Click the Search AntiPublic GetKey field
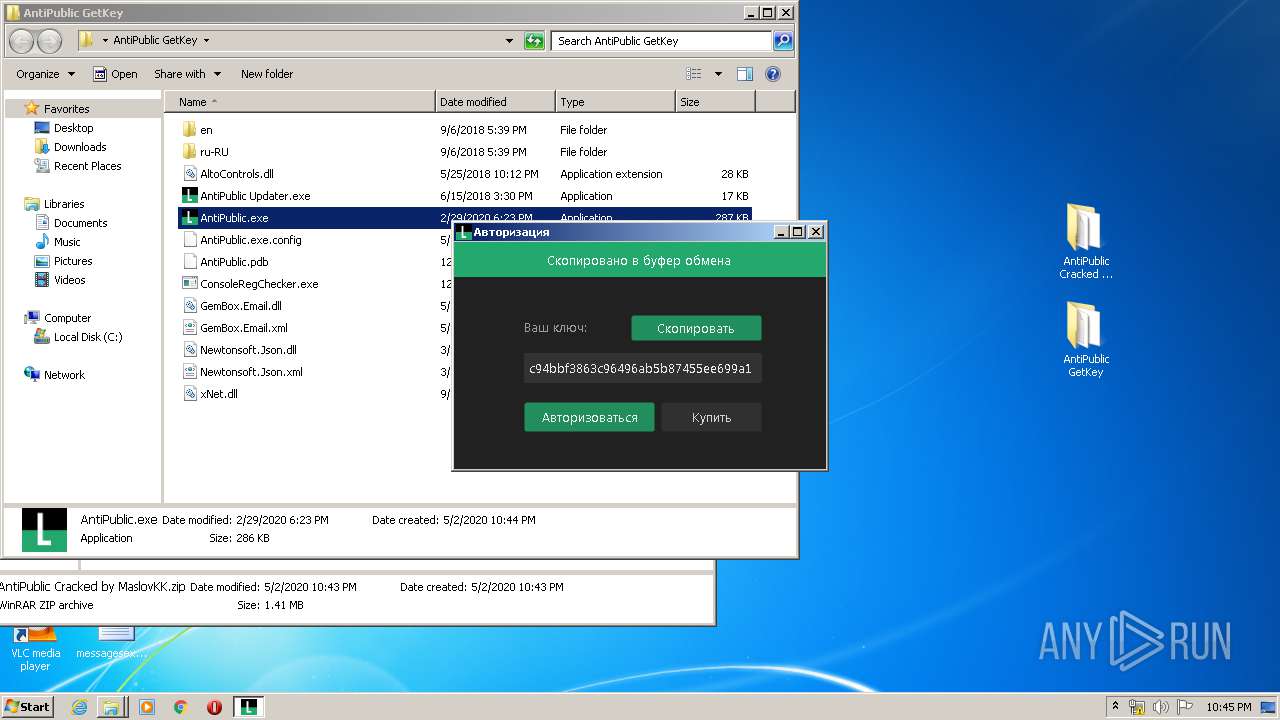 661,41
